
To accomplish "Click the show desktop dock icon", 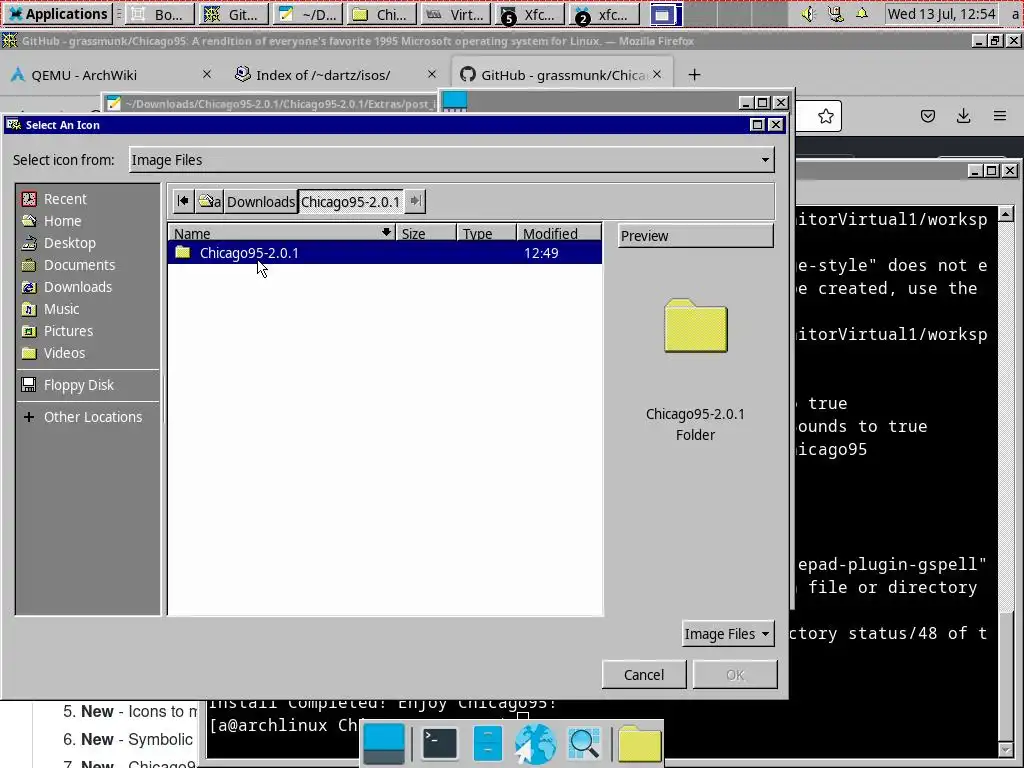I will point(384,744).
